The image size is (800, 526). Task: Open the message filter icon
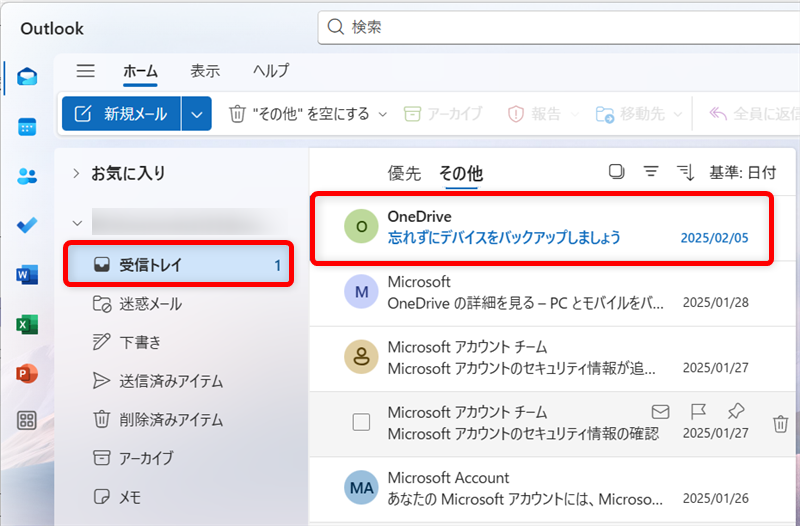pos(651,172)
